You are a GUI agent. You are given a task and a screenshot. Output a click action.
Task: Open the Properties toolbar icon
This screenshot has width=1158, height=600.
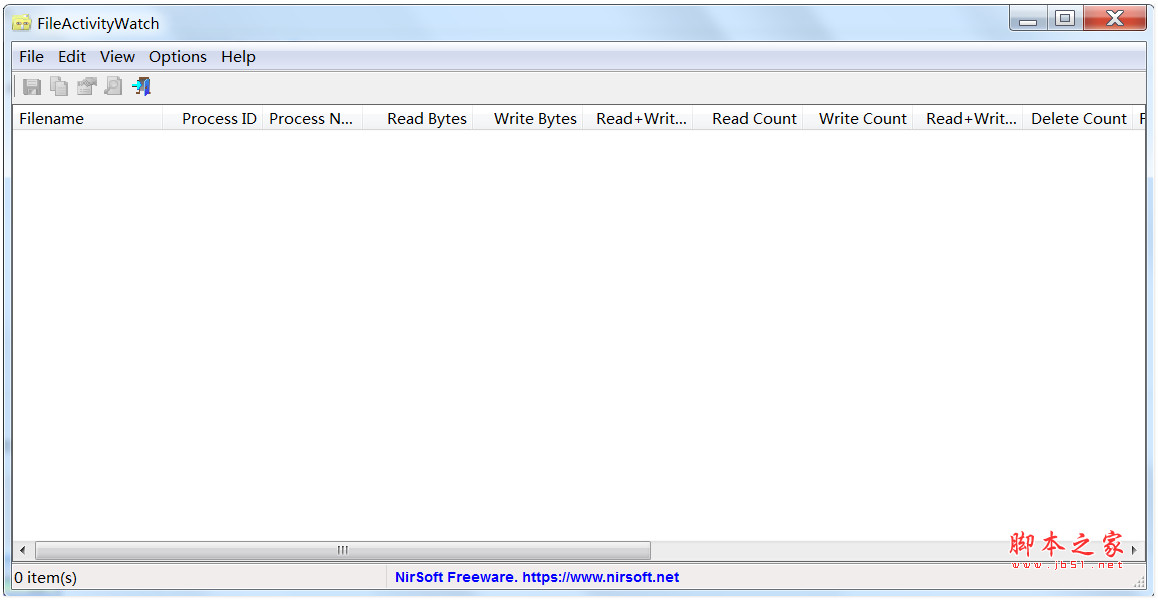(x=85, y=86)
